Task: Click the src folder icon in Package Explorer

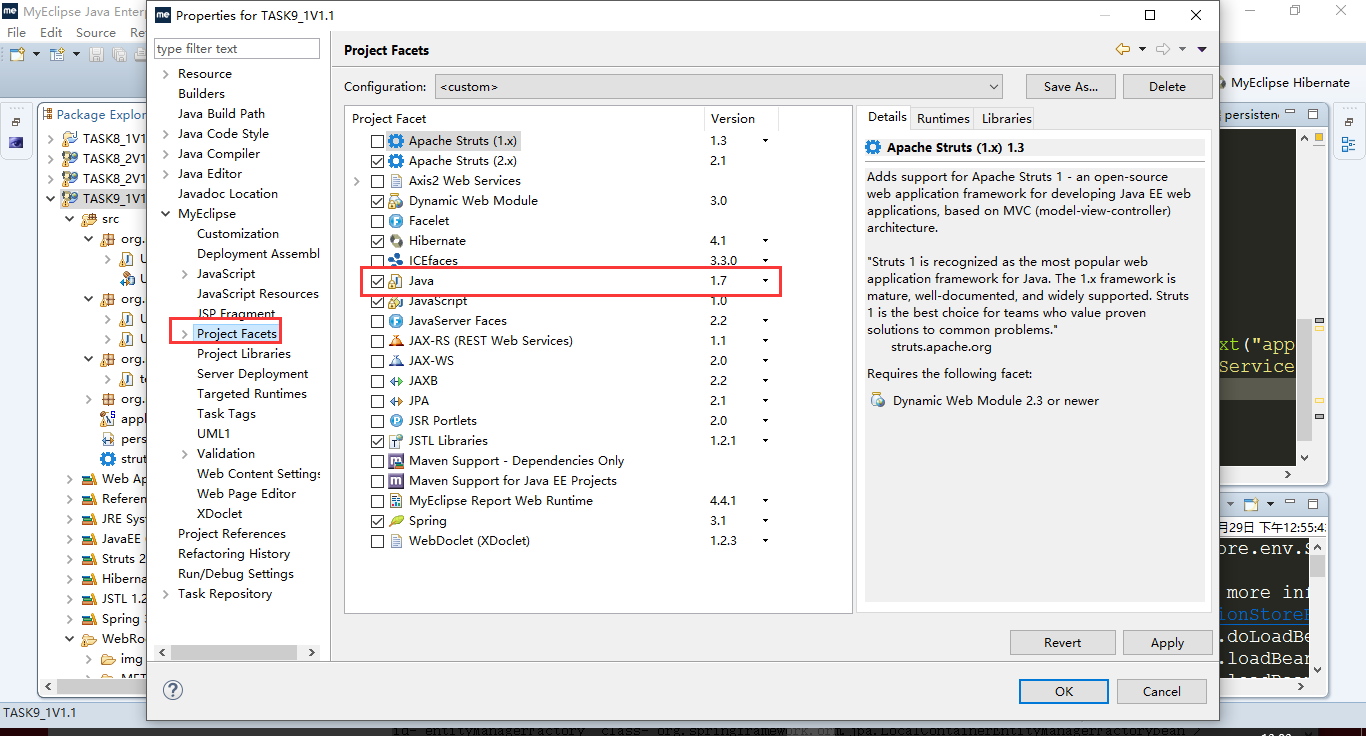Action: coord(90,219)
